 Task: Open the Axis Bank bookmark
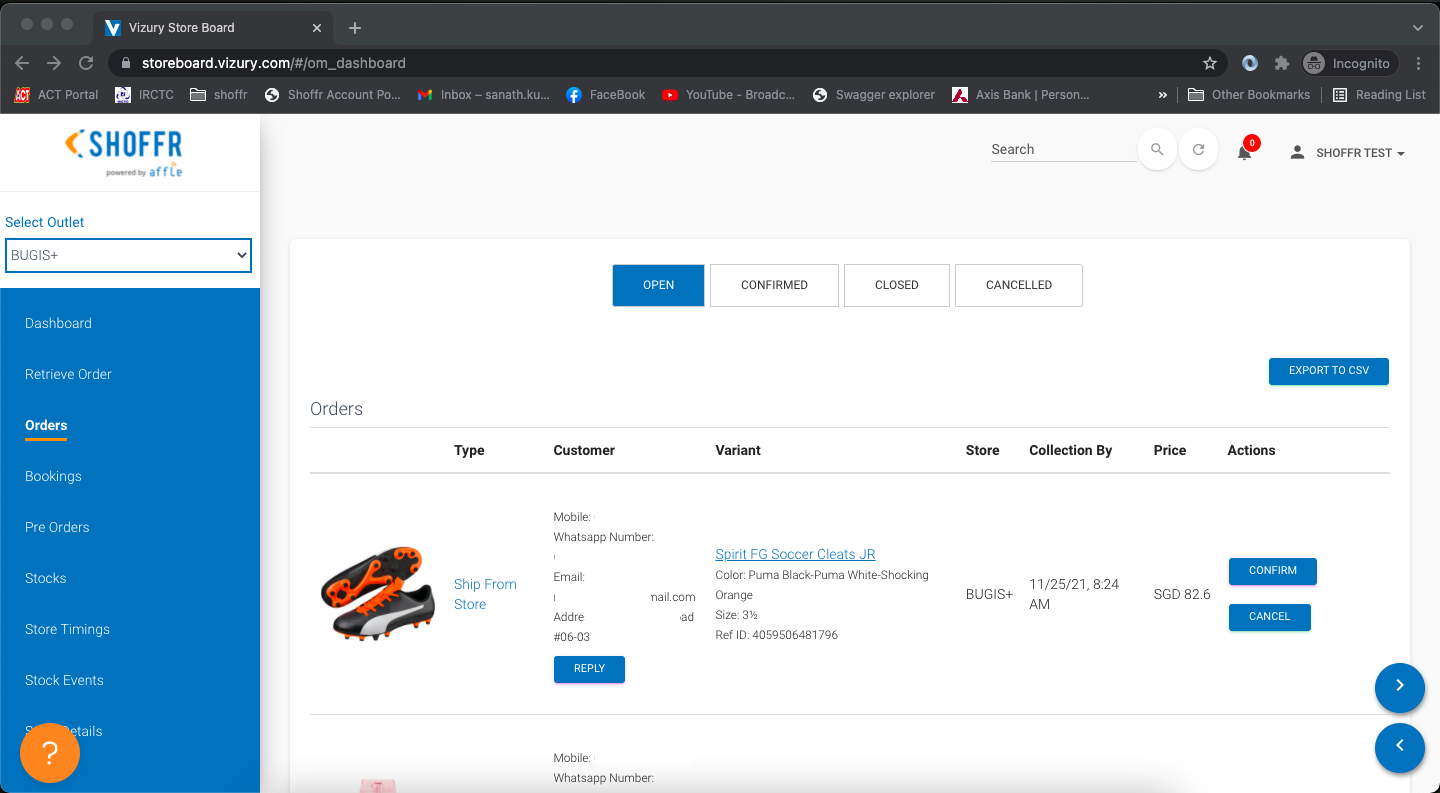(1021, 95)
